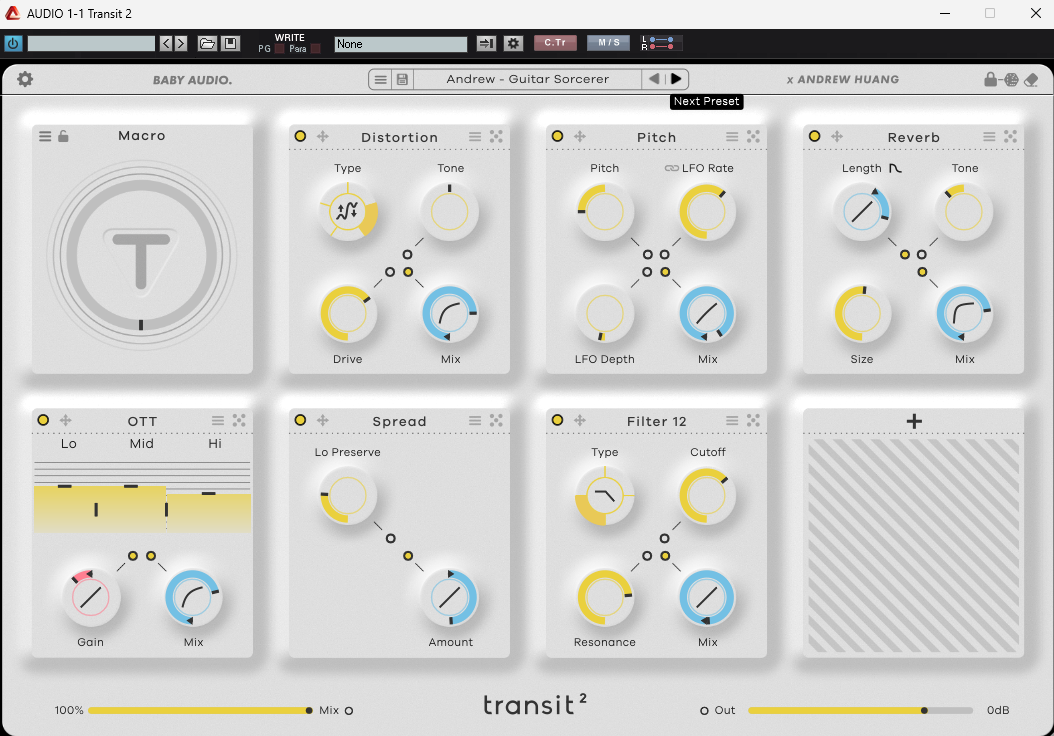Click the Reverb move handle icon
This screenshot has width=1054, height=736.
(837, 136)
